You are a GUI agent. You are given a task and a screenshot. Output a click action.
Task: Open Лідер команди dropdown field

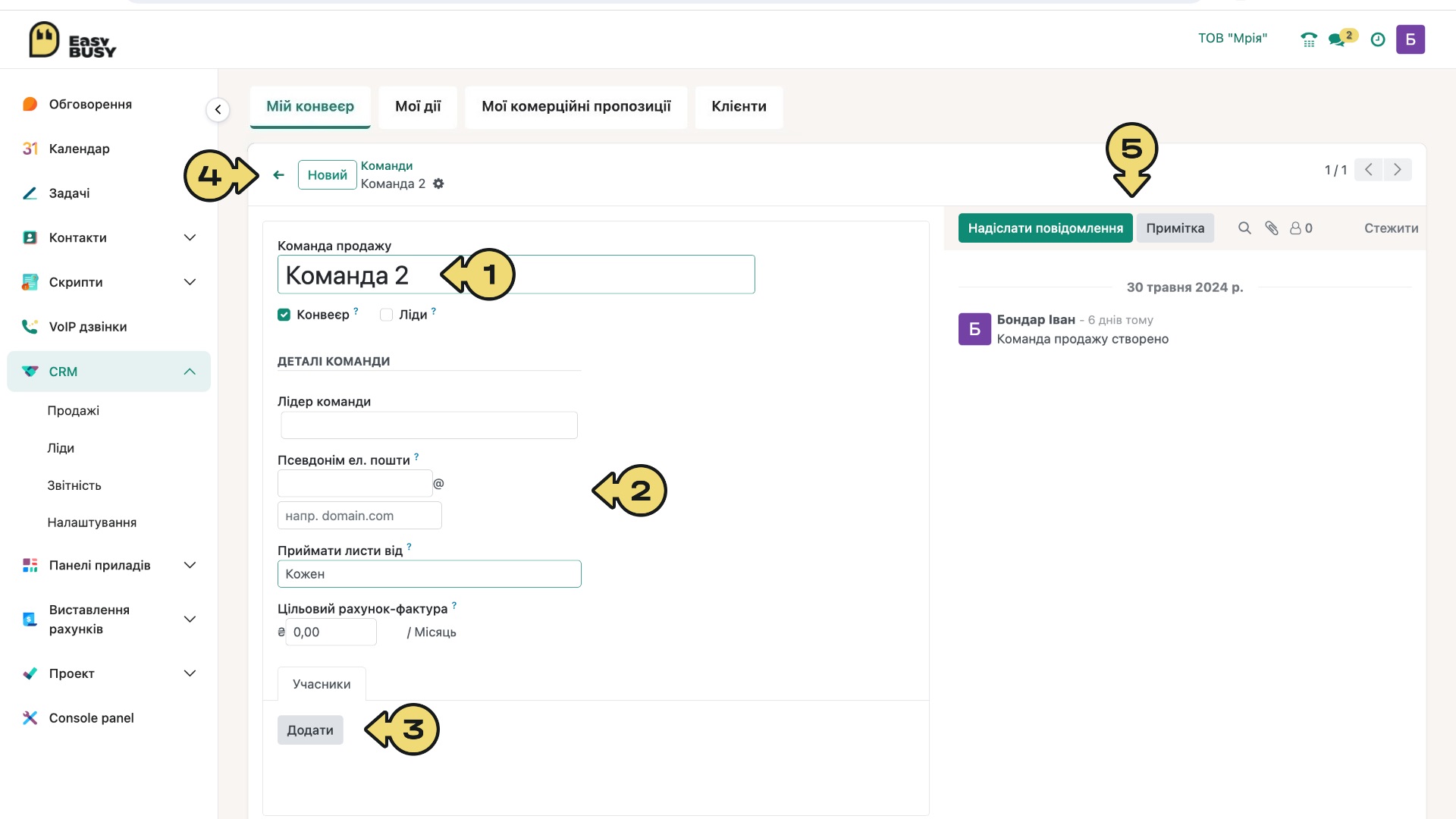pyautogui.click(x=429, y=425)
